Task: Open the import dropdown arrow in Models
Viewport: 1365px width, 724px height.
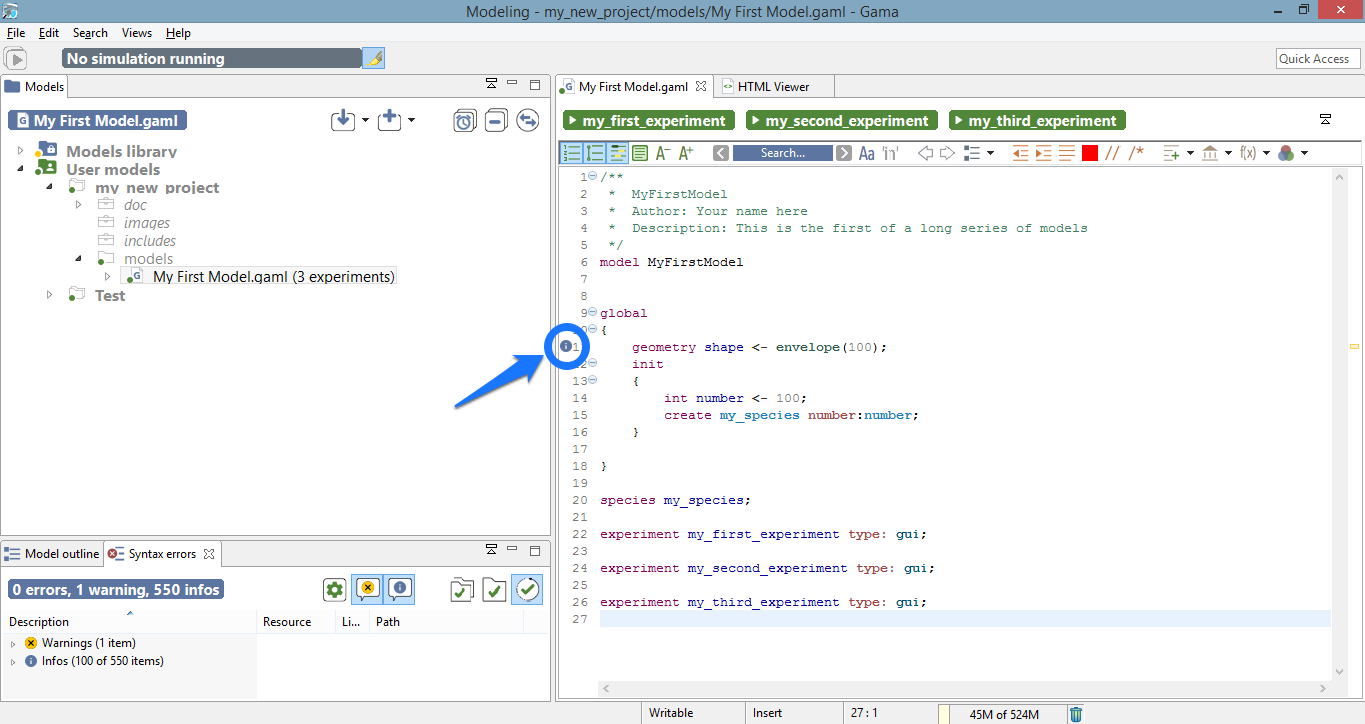Action: click(x=365, y=120)
